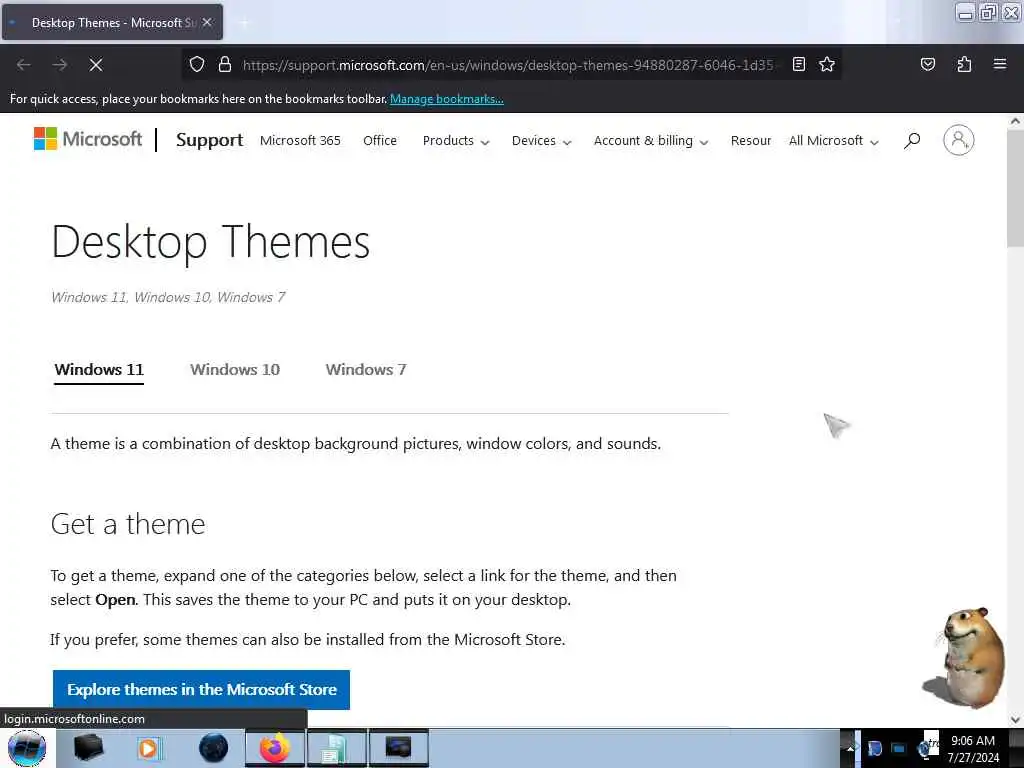Open the document taskbar item
Viewport: 1024px width, 768px height.
[x=336, y=748]
